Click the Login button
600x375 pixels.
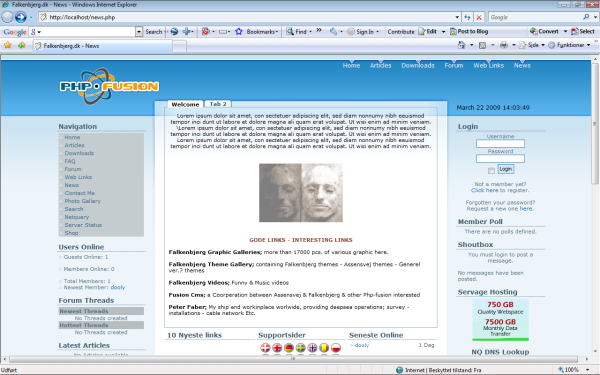505,169
